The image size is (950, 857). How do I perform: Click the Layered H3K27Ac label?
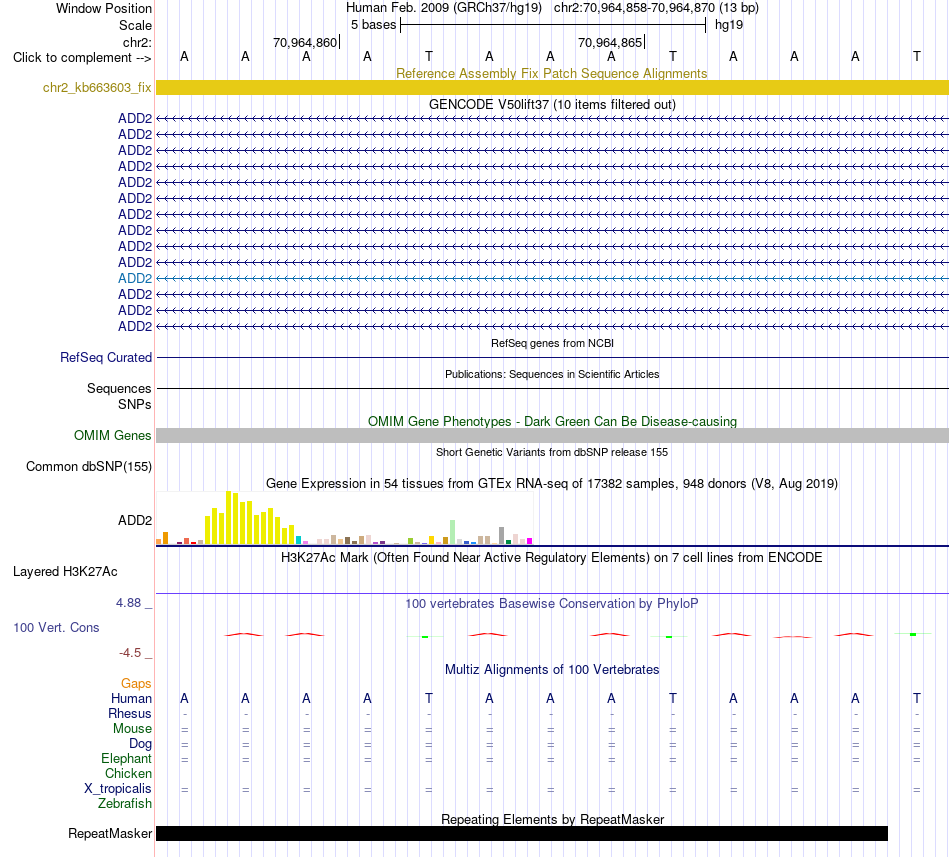click(x=65, y=572)
